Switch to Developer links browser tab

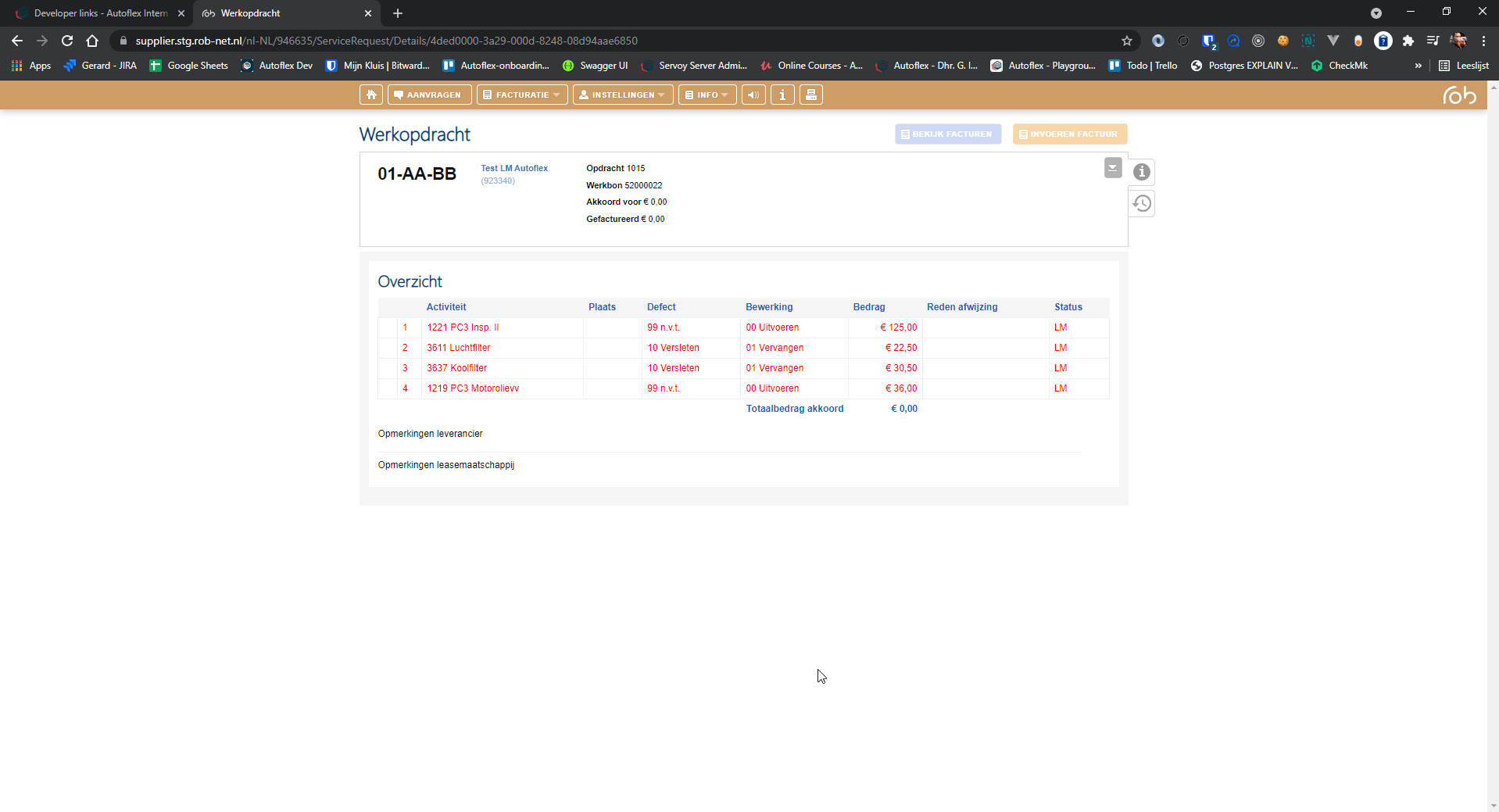click(100, 13)
